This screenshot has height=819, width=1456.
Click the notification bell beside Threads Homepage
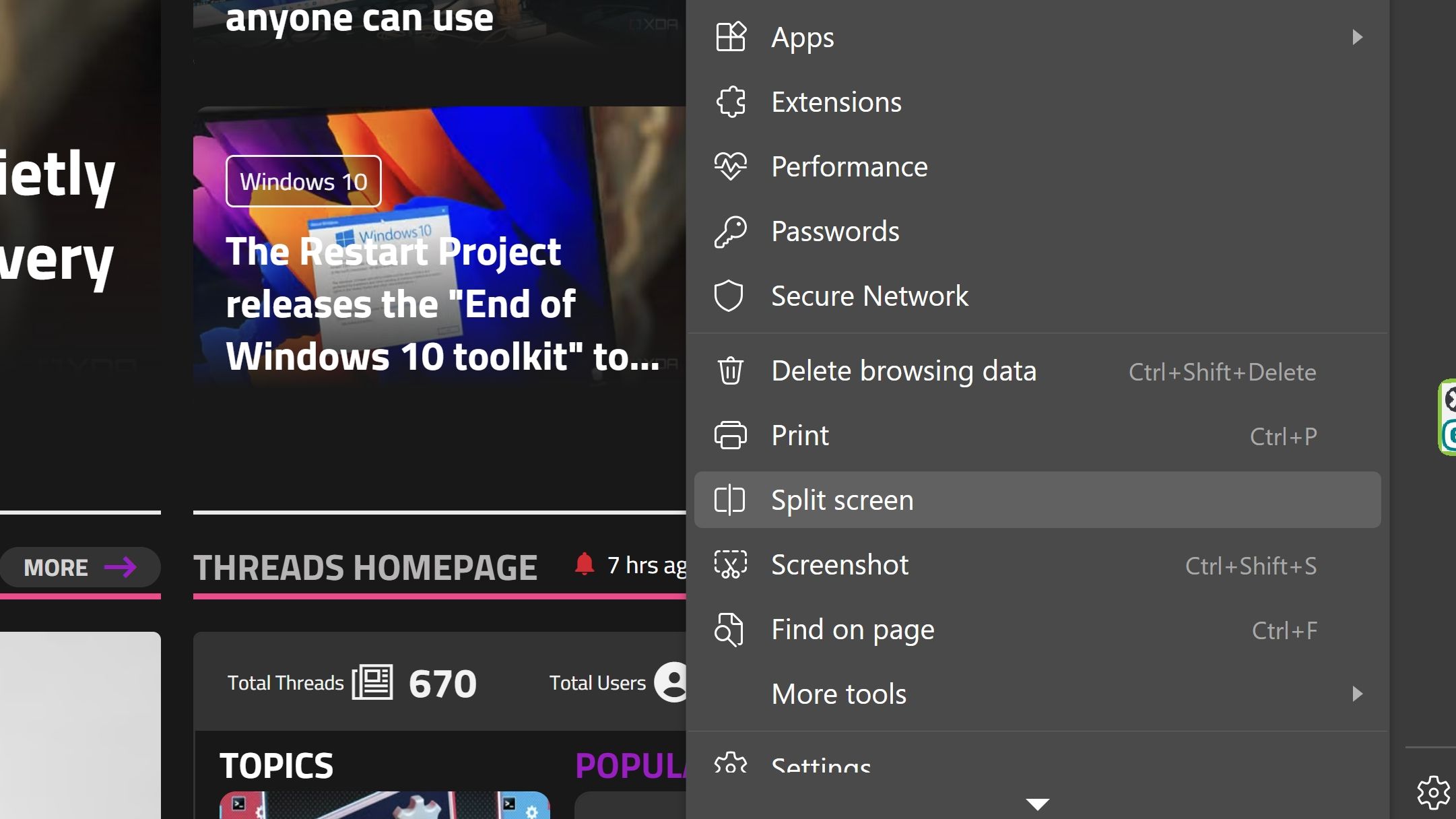(x=585, y=564)
